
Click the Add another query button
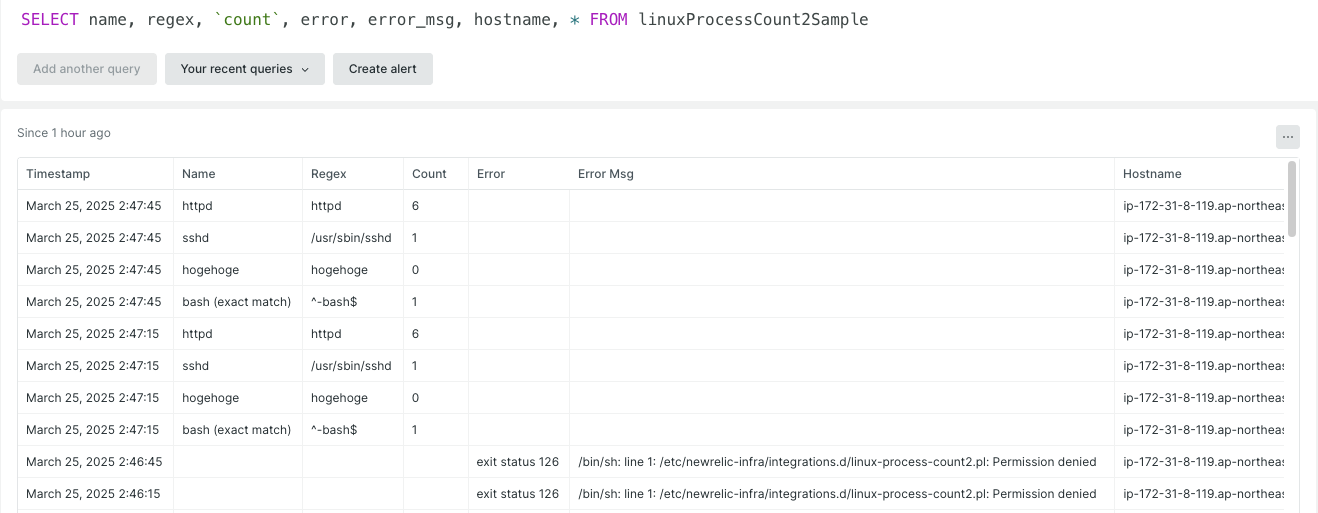pyautogui.click(x=87, y=69)
